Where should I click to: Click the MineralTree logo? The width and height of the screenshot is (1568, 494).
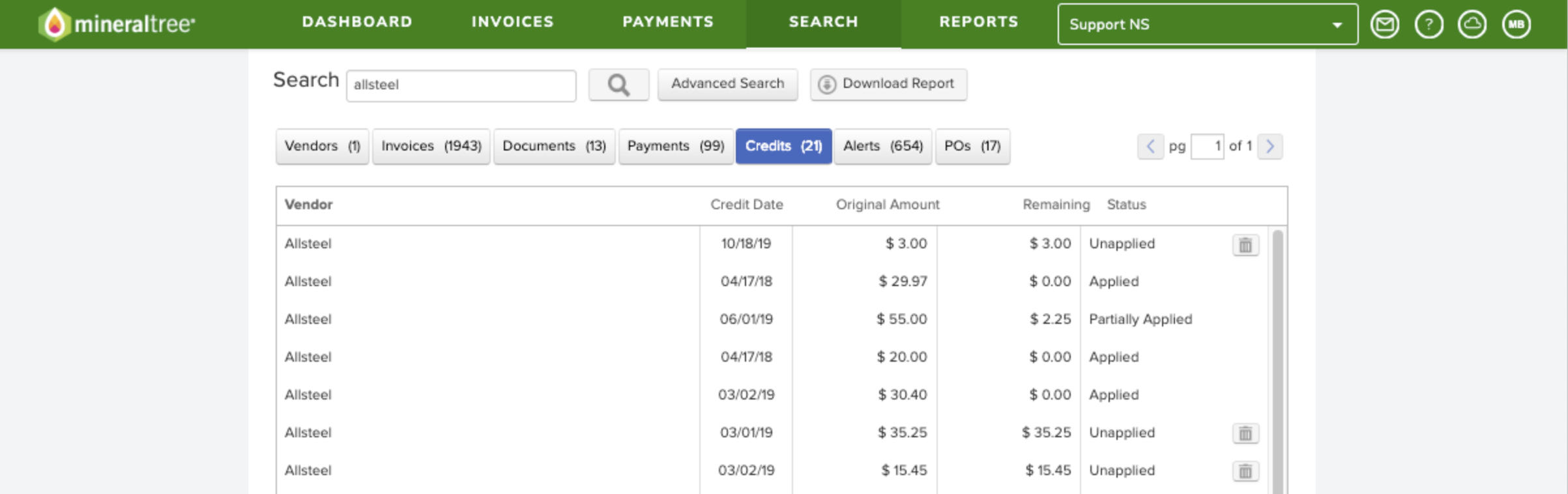117,24
